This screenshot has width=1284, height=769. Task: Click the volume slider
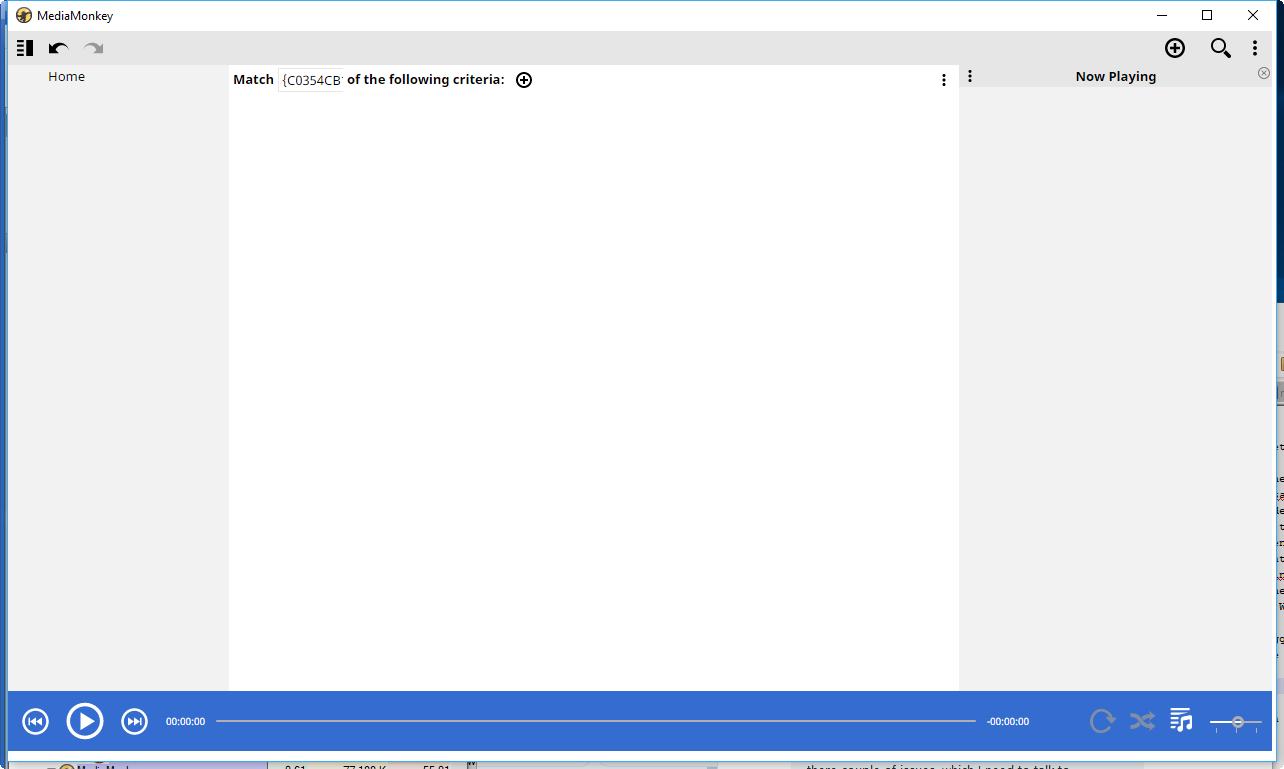(x=1236, y=722)
